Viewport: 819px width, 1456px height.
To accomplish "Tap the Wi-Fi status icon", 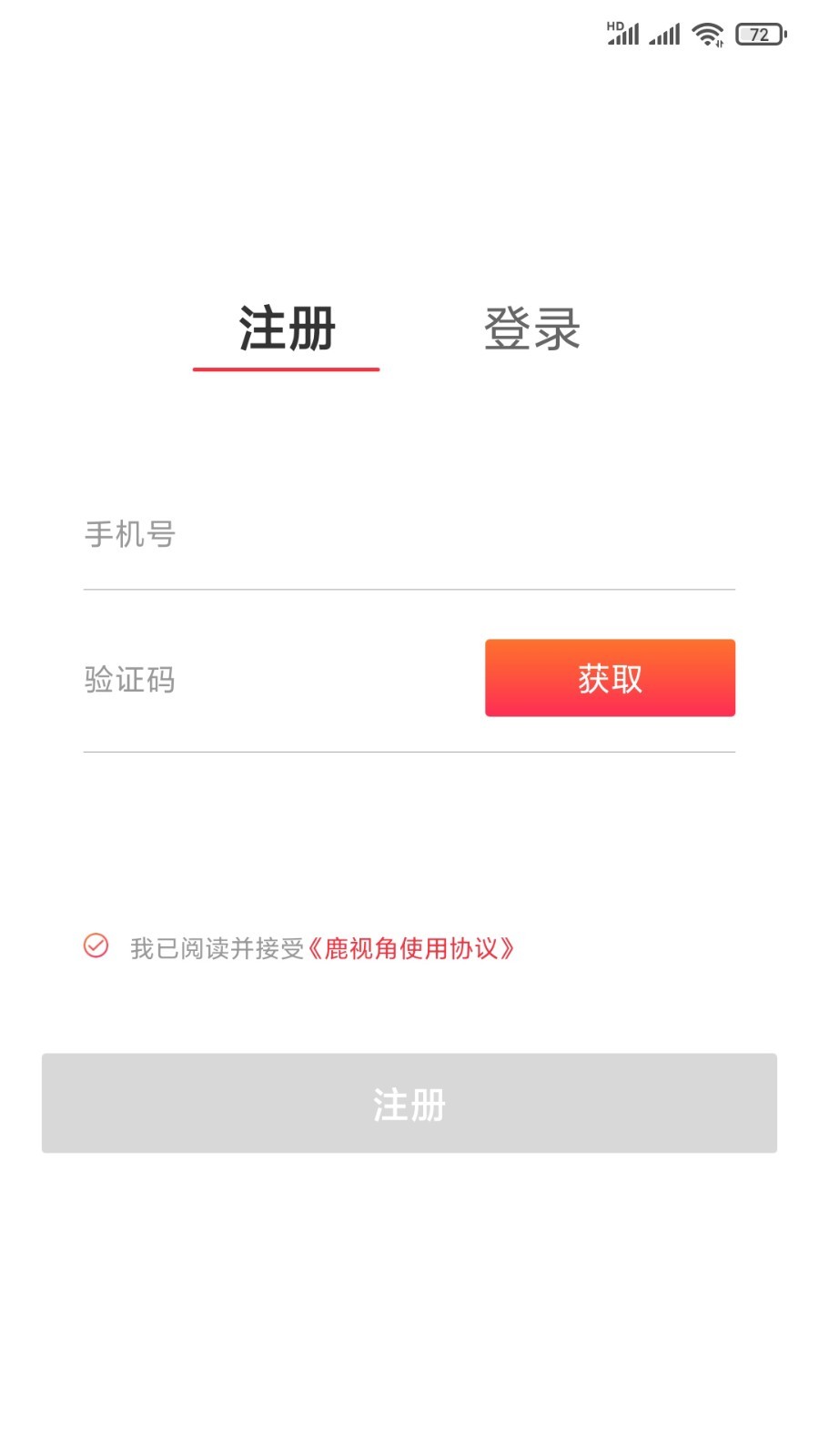I will point(707,35).
